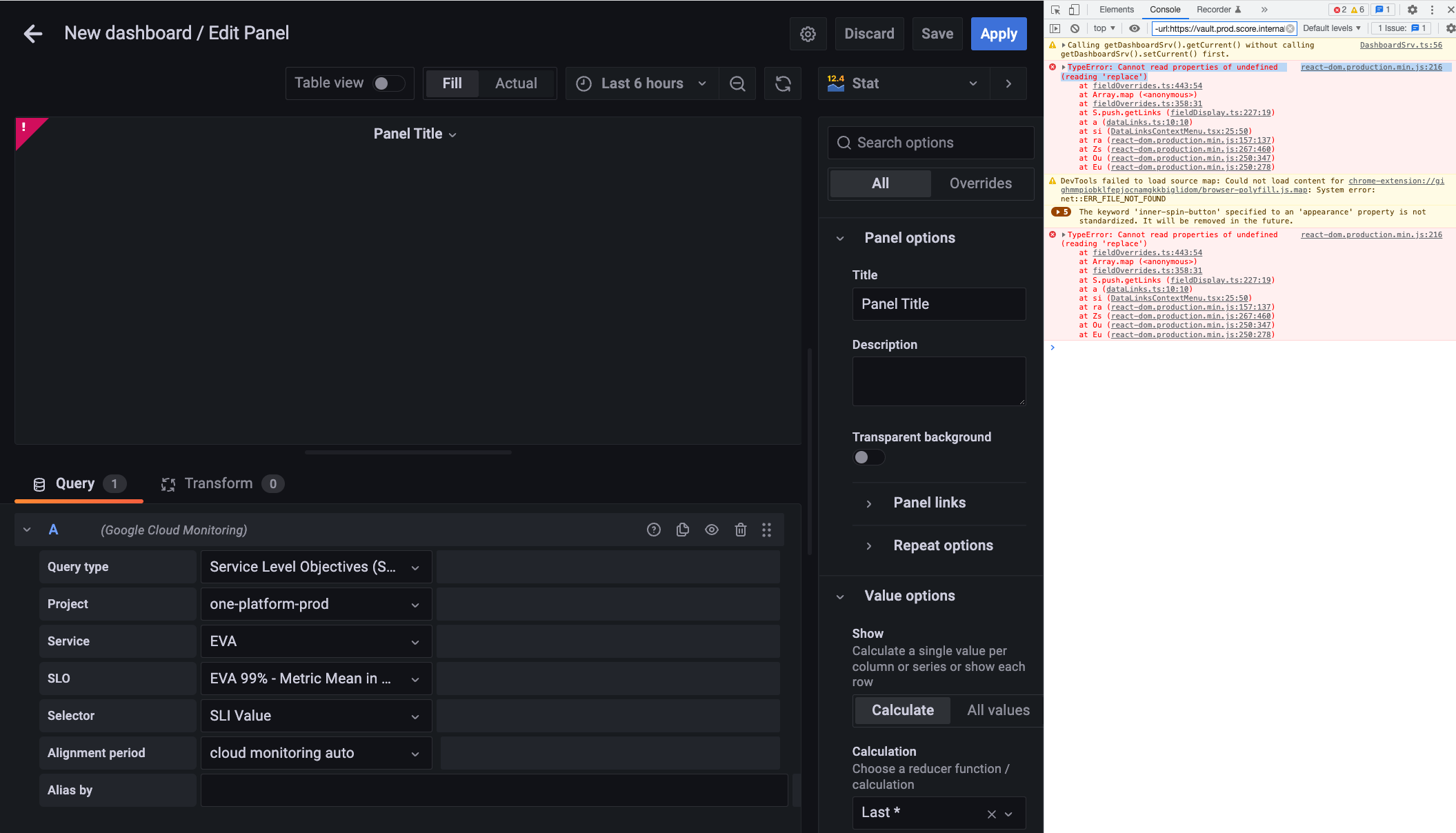Viewport: 1456px width, 833px height.
Task: Collapse Panel options section
Action: (x=910, y=238)
